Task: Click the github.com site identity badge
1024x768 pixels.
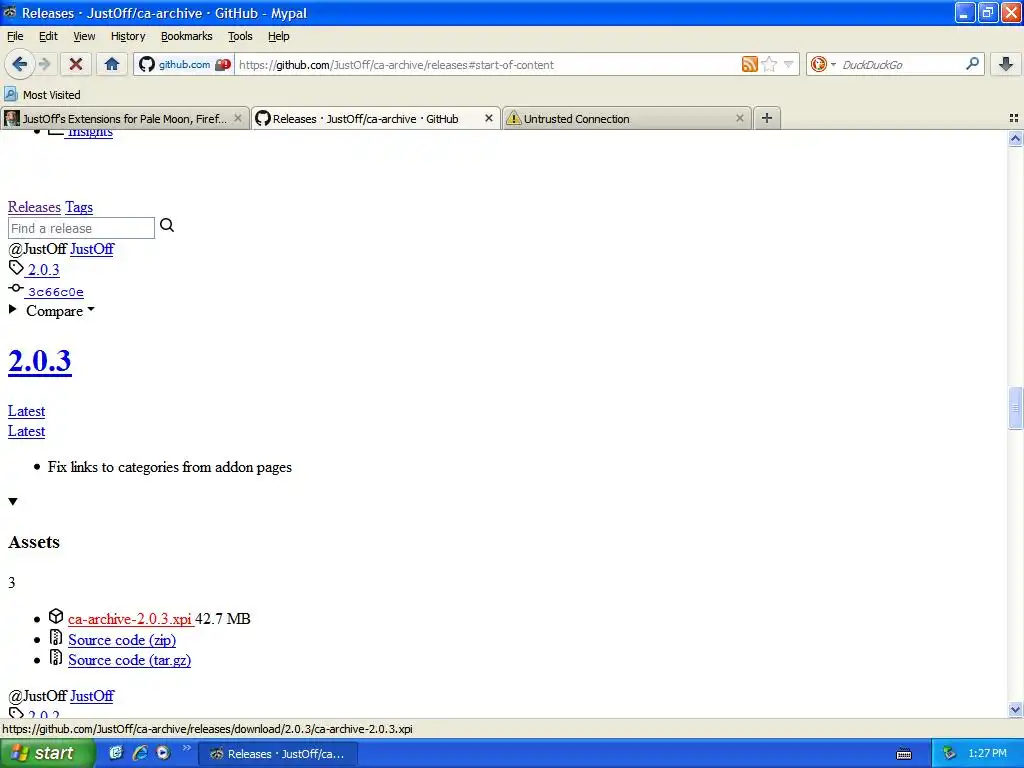Action: click(185, 64)
